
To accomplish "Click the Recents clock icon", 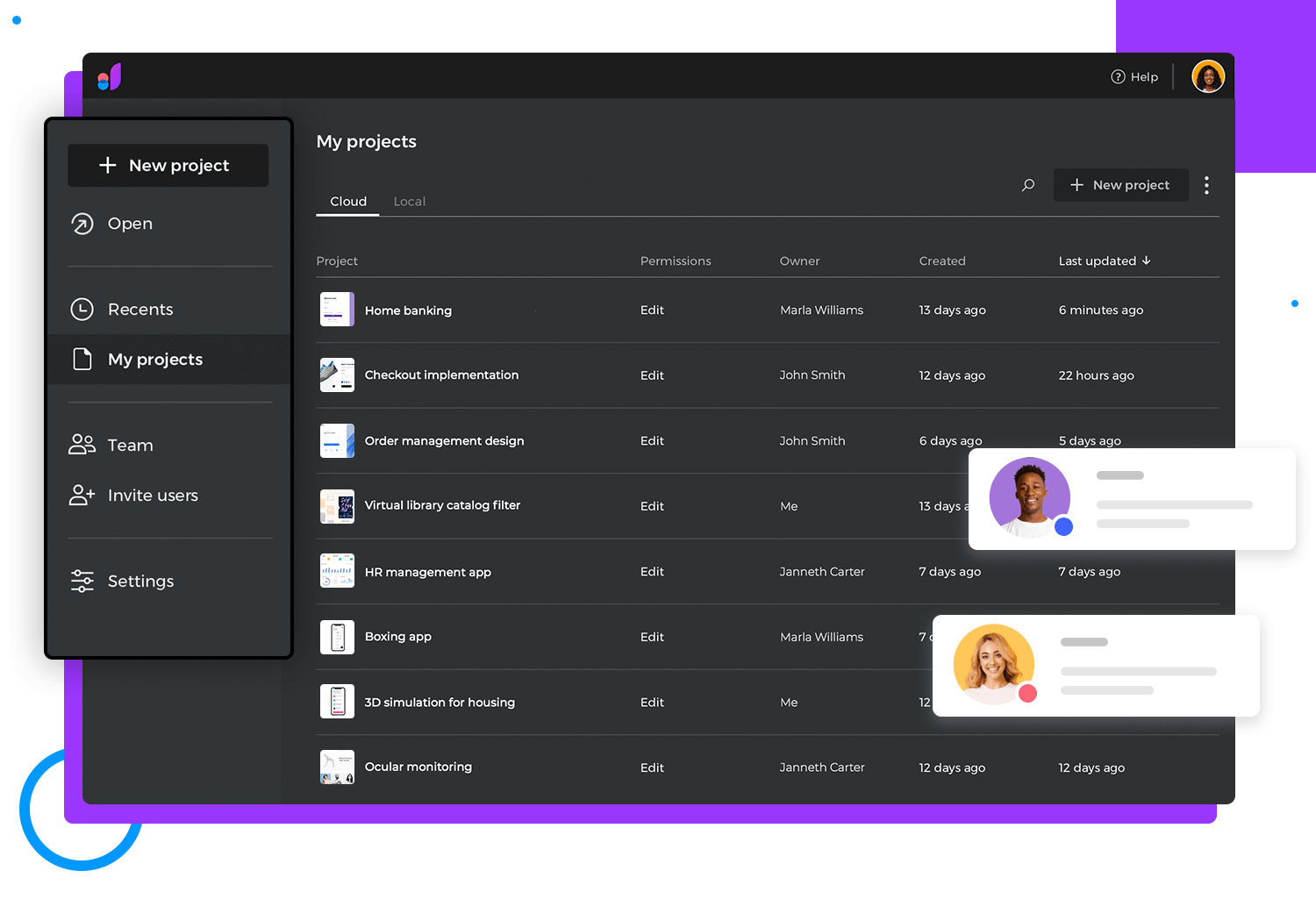I will point(82,310).
